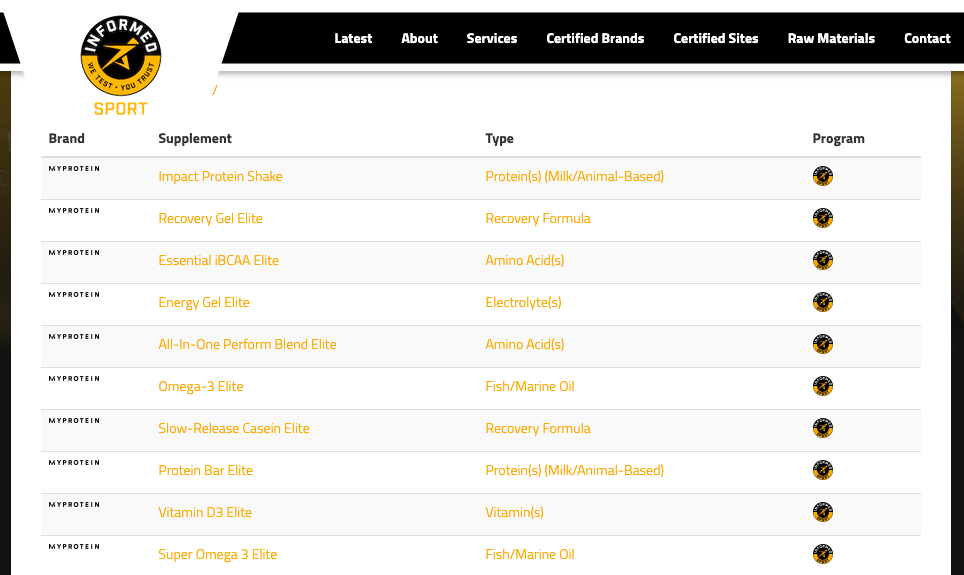Open the Slow-Release Casein Elite supplement link
Screen dimensions: 964x575
pos(234,429)
